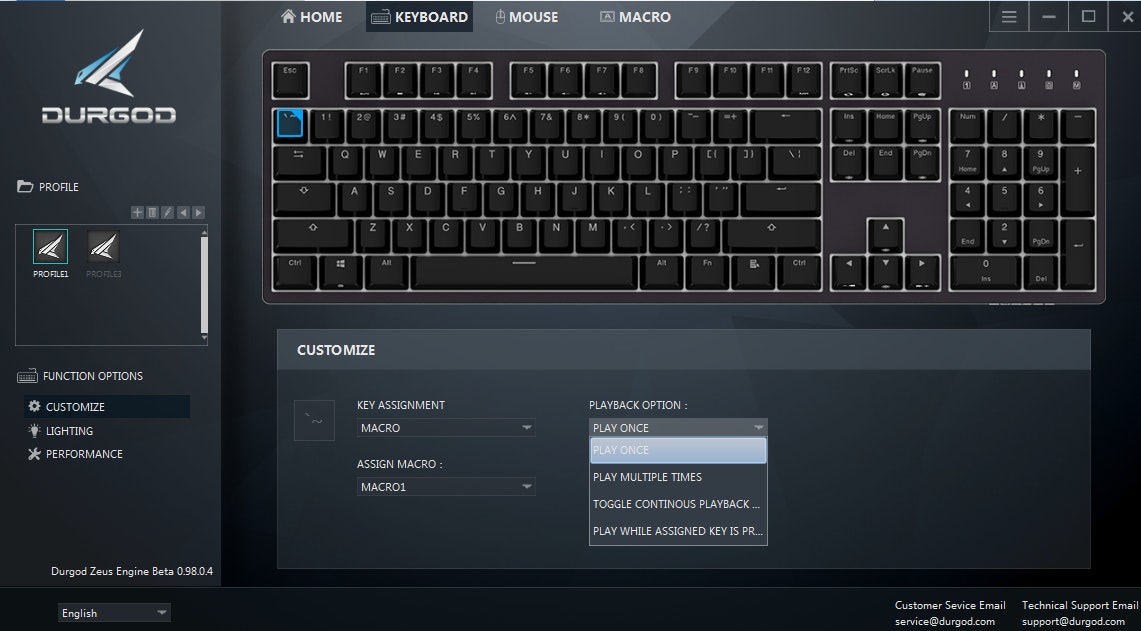The width and height of the screenshot is (1141, 631).
Task: Click the Windows key on keyboard layout
Action: point(341,273)
